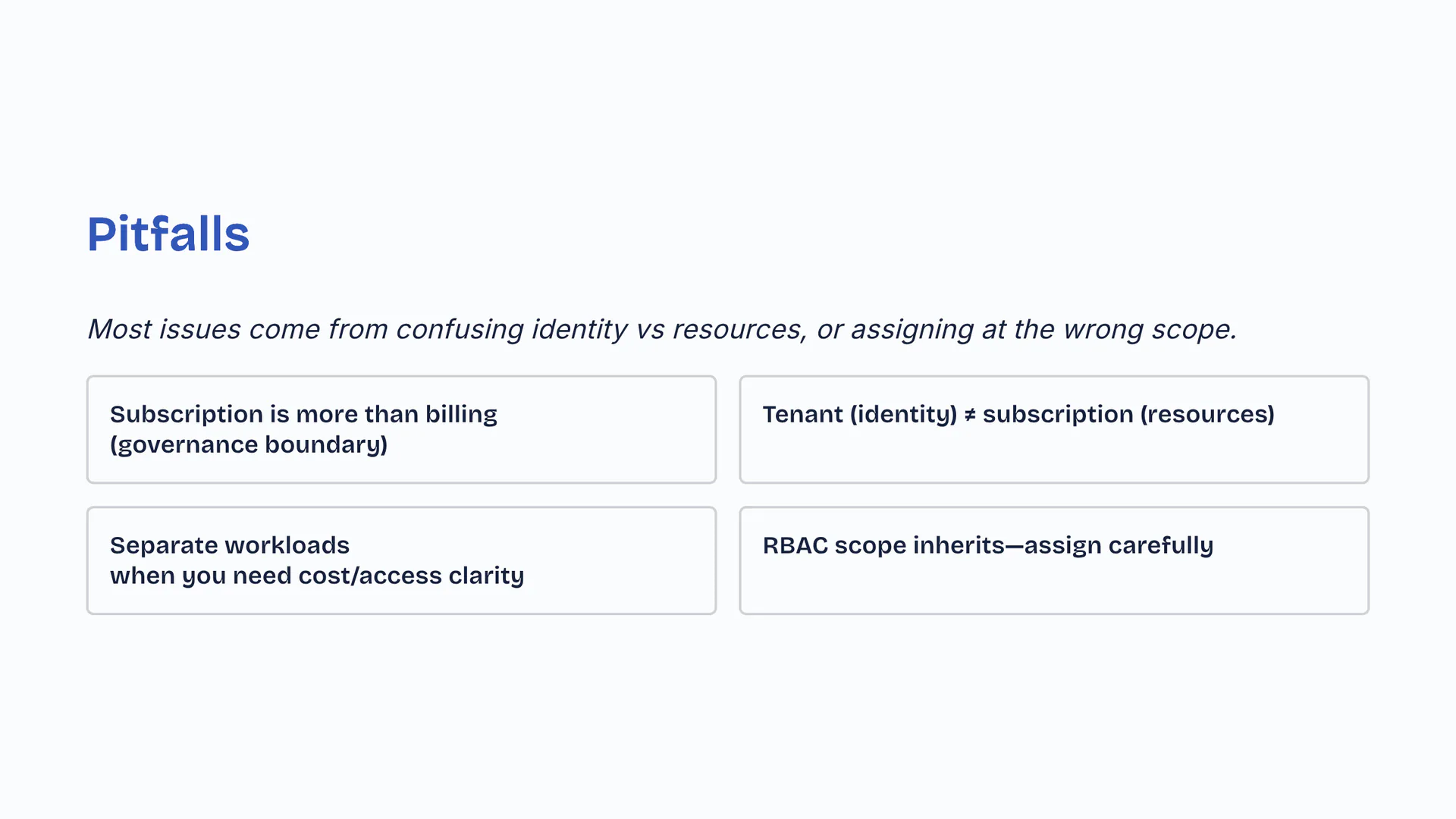Image resolution: width=1456 pixels, height=819 pixels.
Task: Click the word "billing" in the first card
Action: [461, 414]
